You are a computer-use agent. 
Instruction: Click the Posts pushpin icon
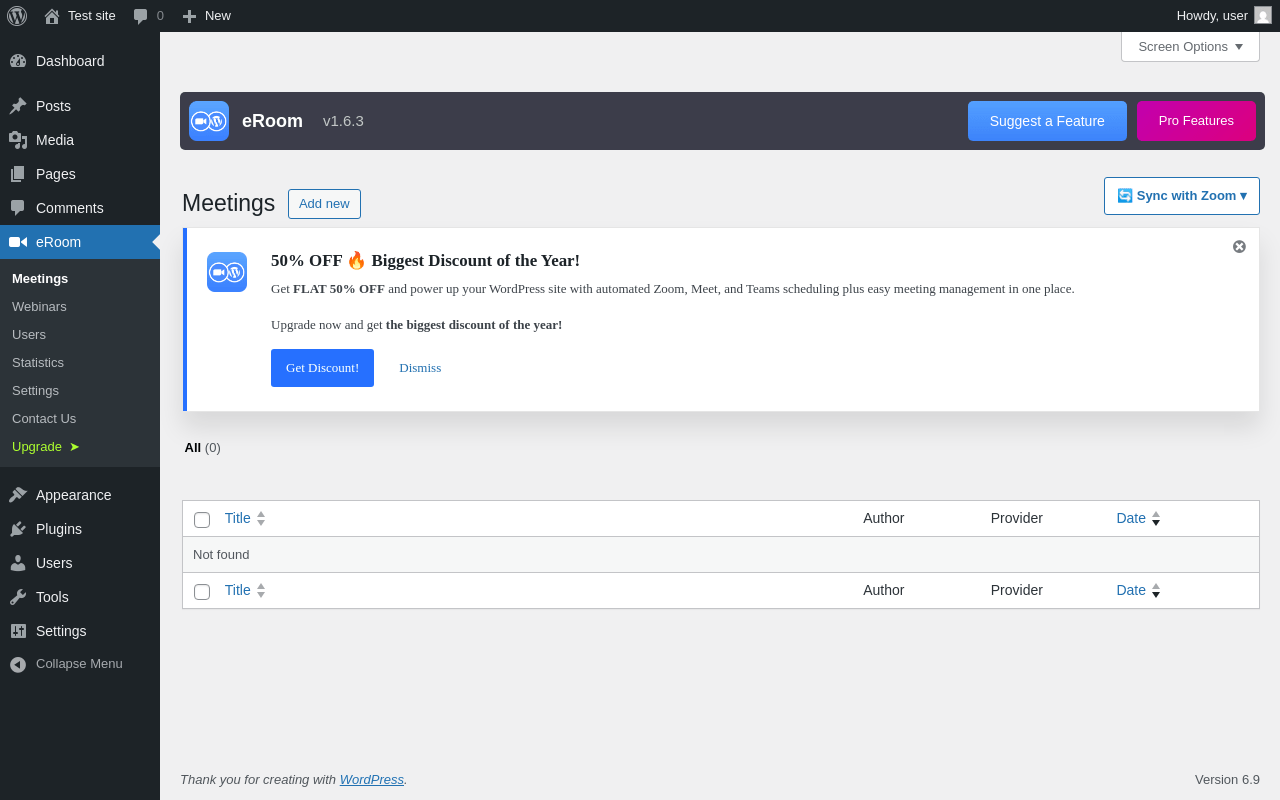pos(18,106)
